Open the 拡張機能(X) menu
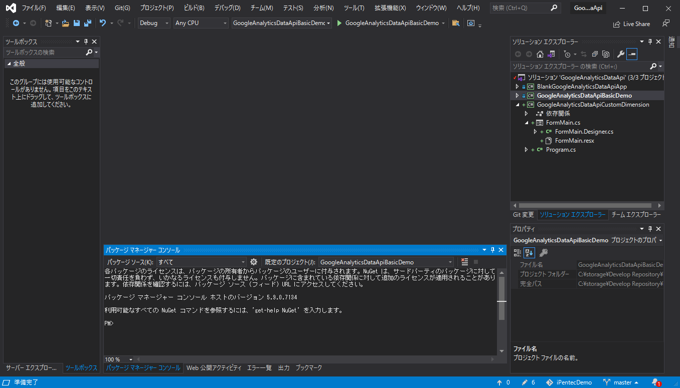Viewport: 680px width, 388px height. (390, 8)
